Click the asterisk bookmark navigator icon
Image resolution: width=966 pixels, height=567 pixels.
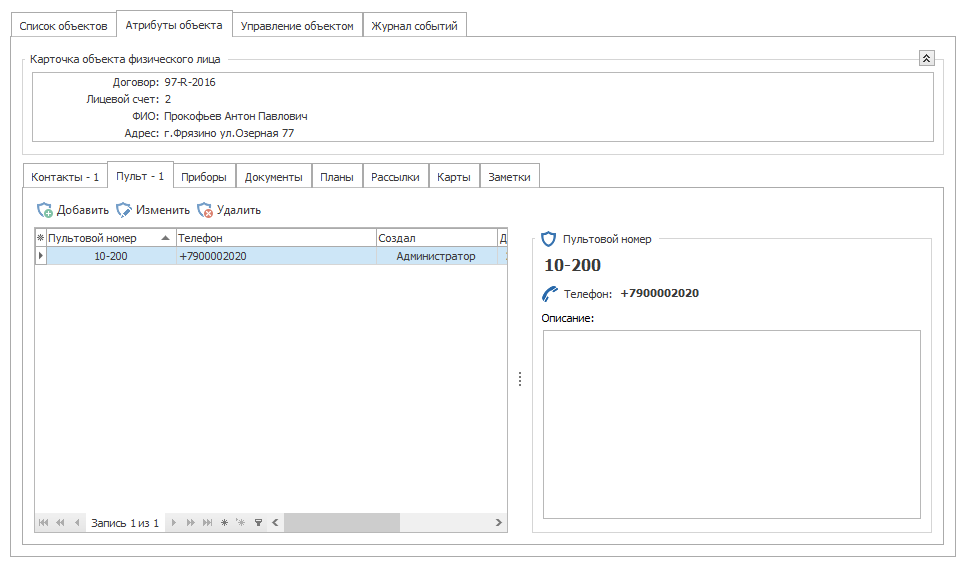pyautogui.click(x=224, y=523)
